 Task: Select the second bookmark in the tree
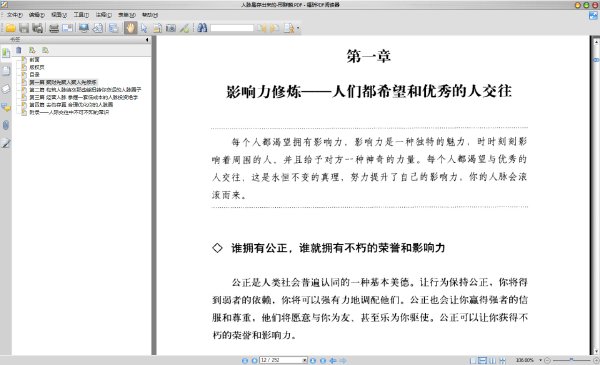coord(37,67)
